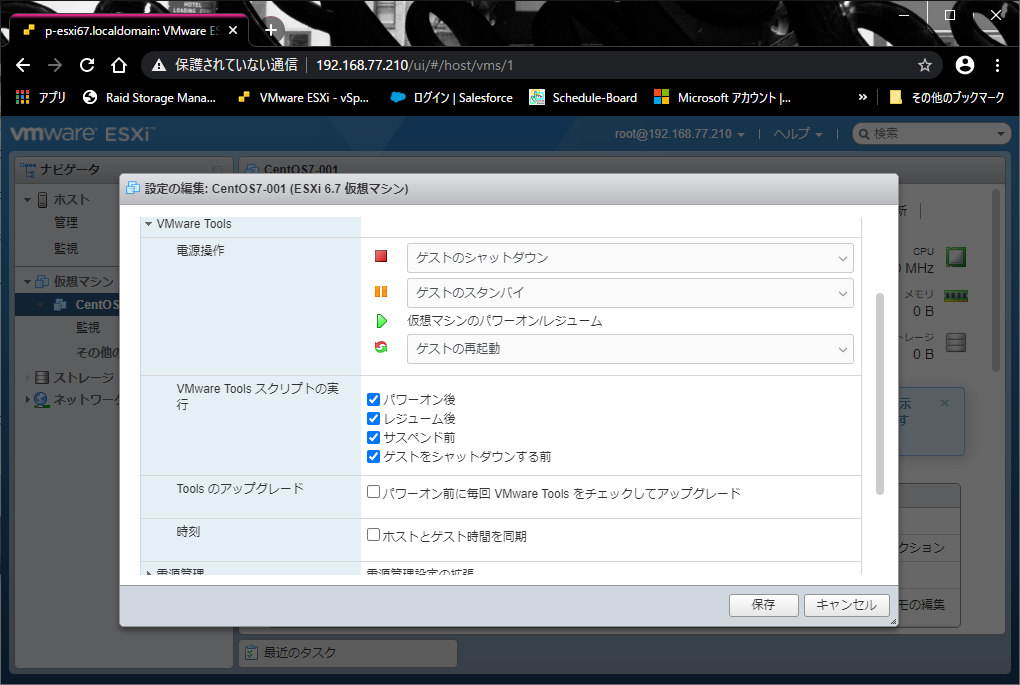Uncheck the パワーオン後 script checkbox
This screenshot has width=1020, height=685.
373,399
